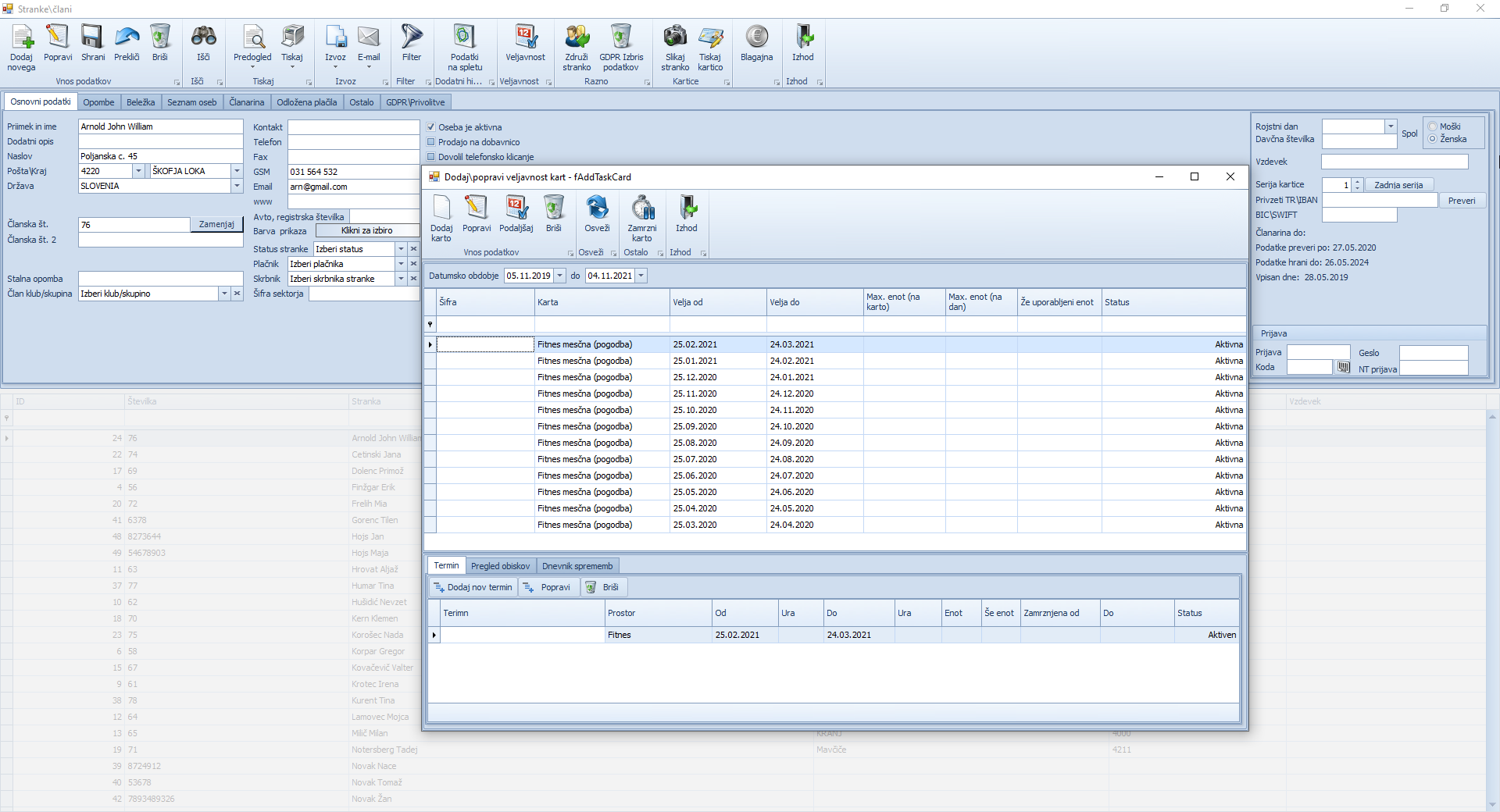
Task: Switch to the Članarina tab
Action: (246, 102)
